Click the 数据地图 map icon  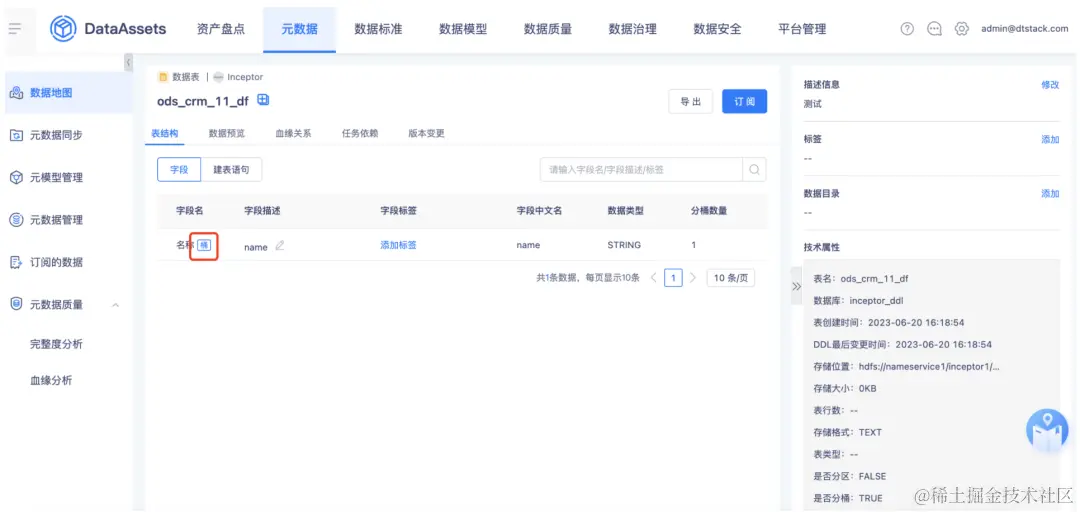click(17, 93)
